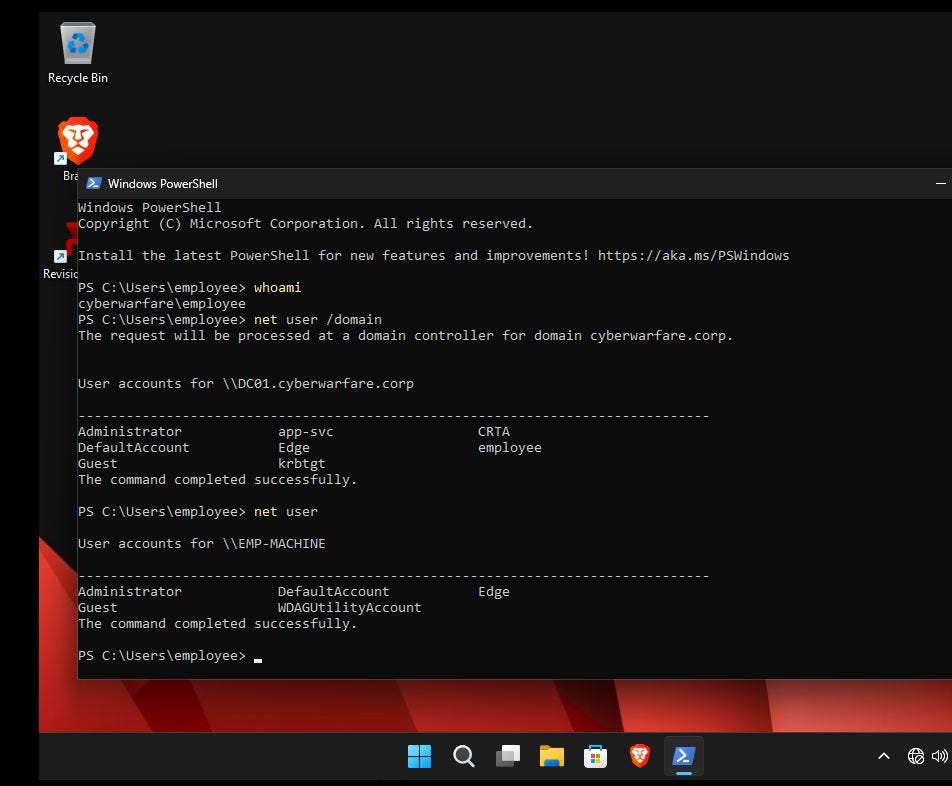
Task: Click the PowerShell icon in the title bar
Action: click(x=93, y=183)
